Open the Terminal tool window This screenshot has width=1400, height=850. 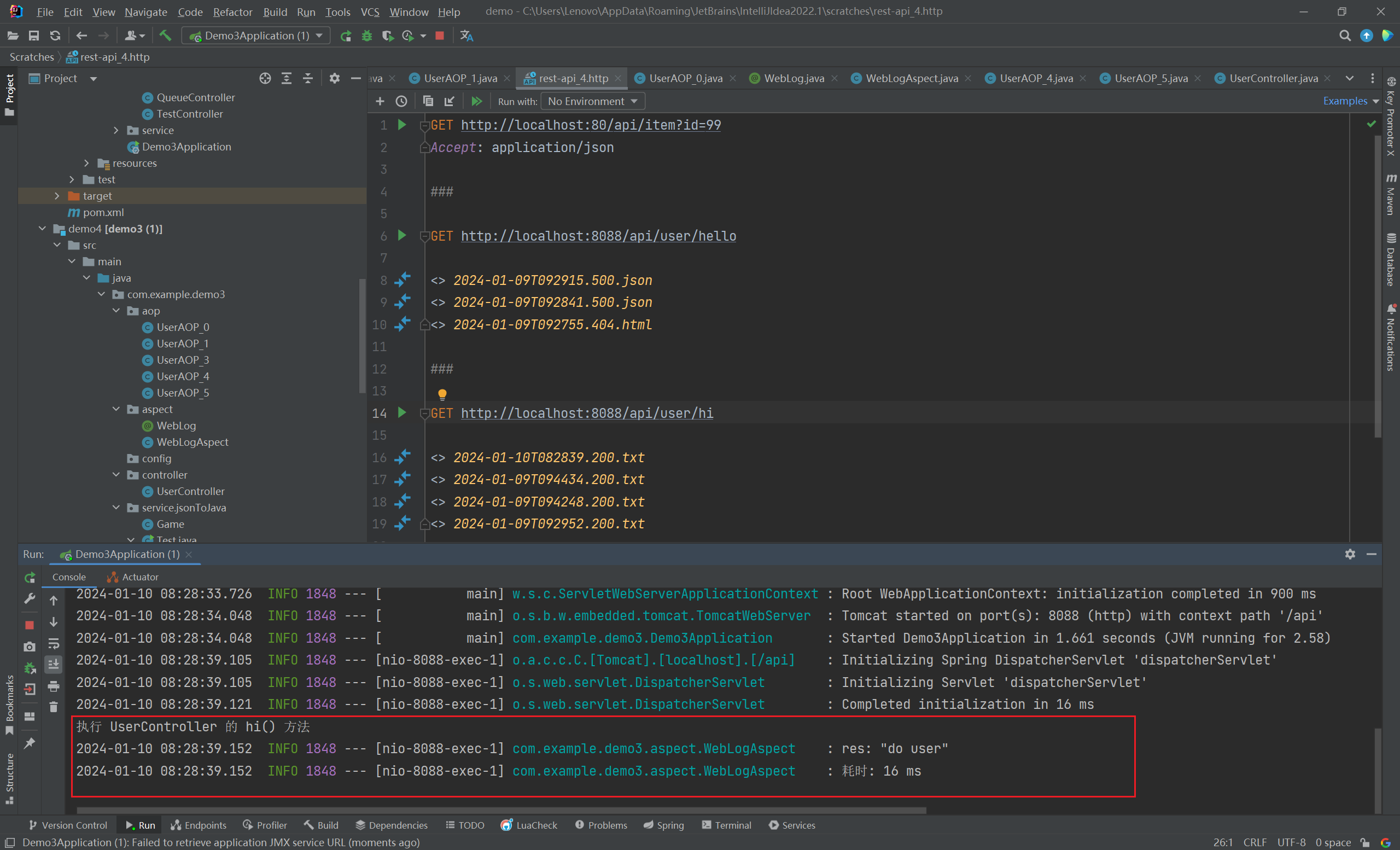click(x=727, y=825)
